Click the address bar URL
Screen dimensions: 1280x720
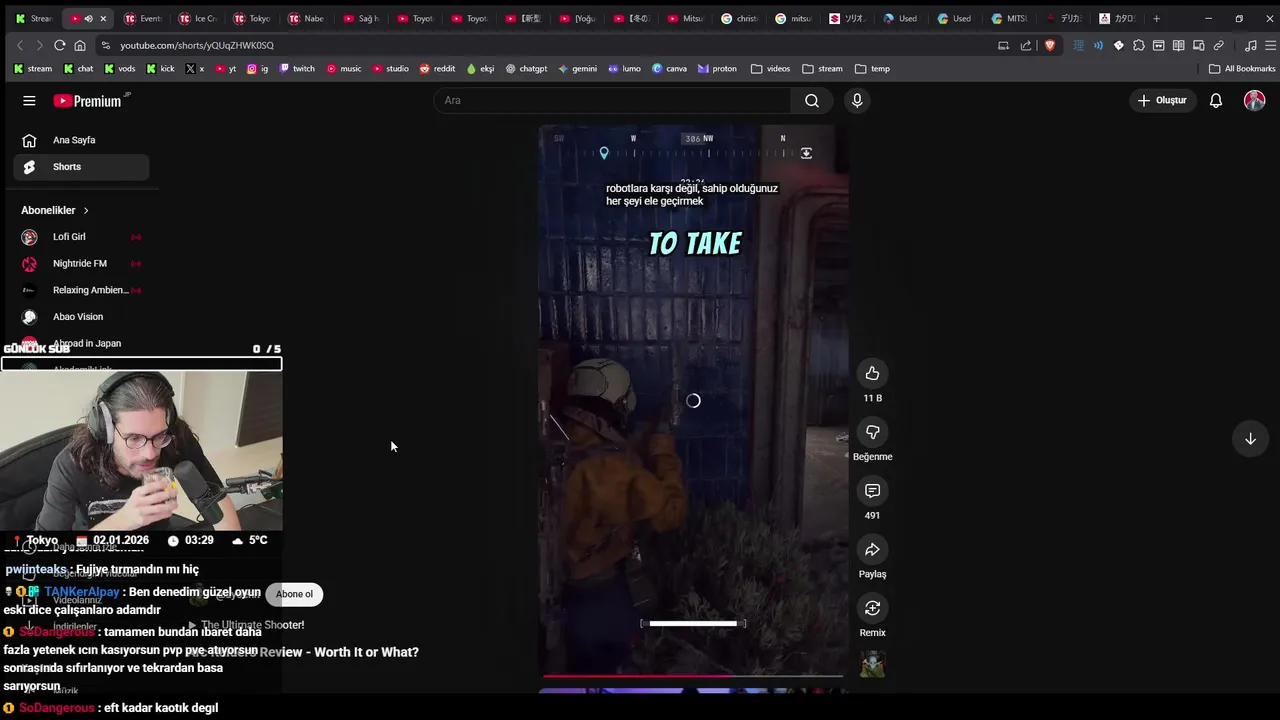pyautogui.click(x=197, y=45)
